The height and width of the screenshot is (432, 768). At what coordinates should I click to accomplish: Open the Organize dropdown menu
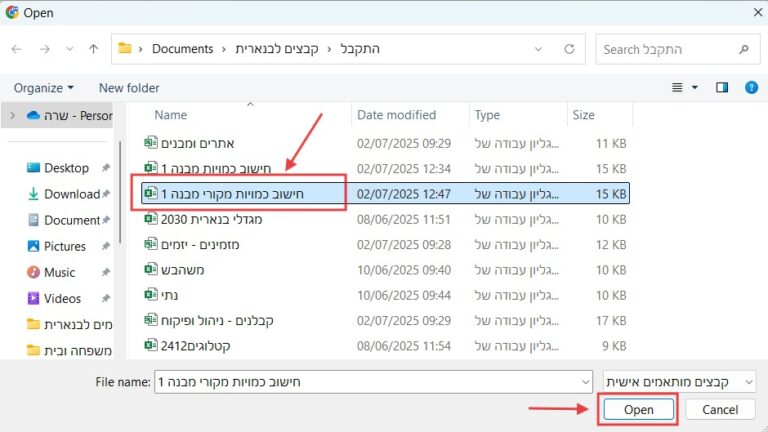(x=44, y=88)
